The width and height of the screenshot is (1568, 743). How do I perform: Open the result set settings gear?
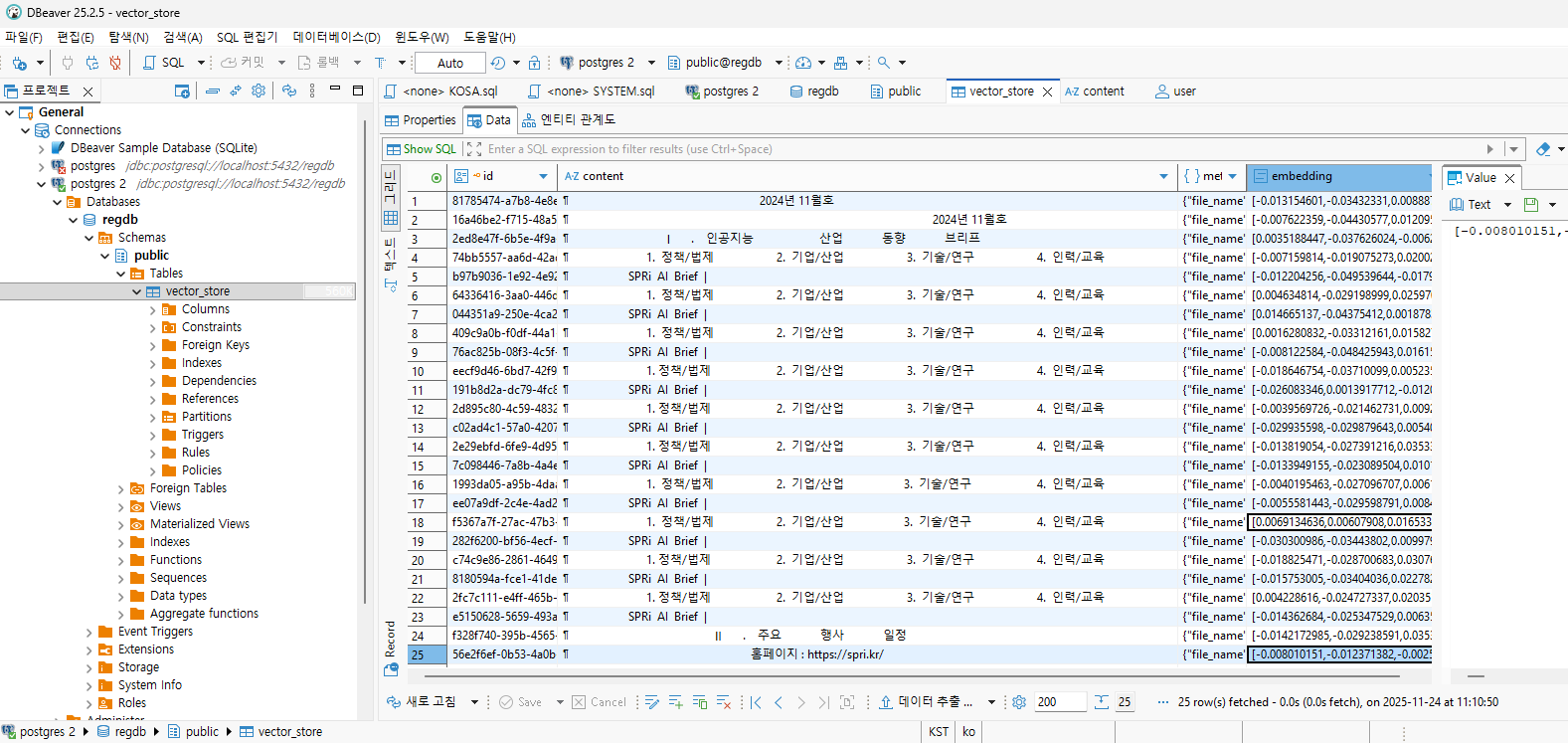[1019, 702]
